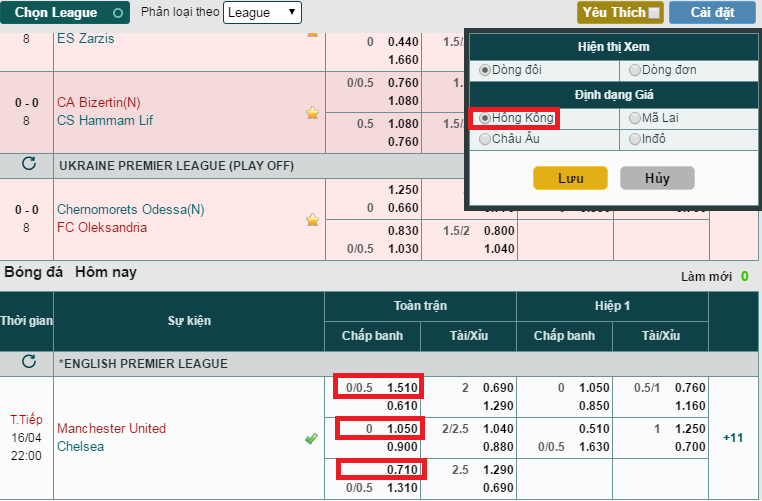Viewport: 762px width, 501px height.
Task: Click the partially visible star for ES Zarzis
Action: pos(312,33)
